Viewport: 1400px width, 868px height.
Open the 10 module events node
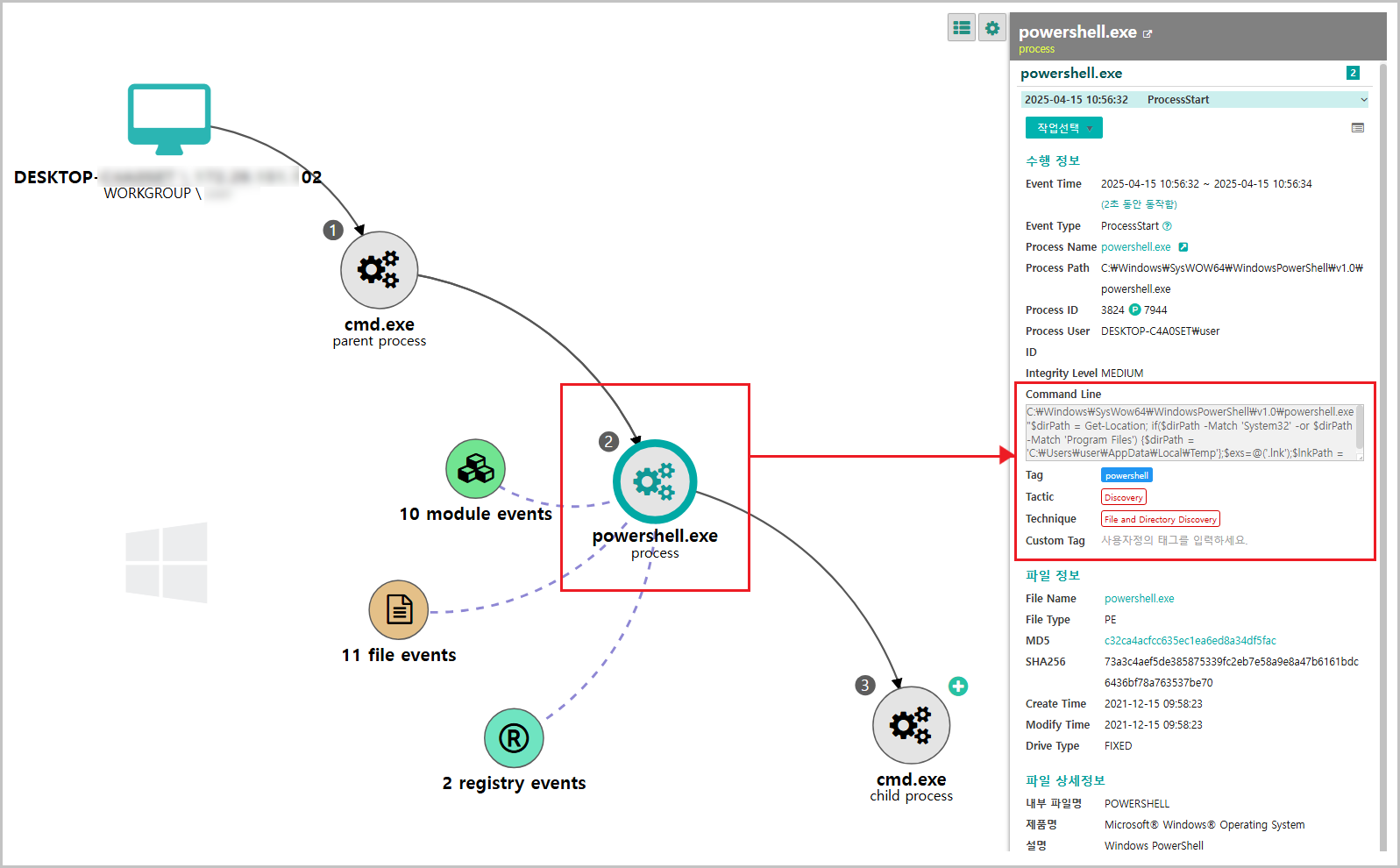475,469
